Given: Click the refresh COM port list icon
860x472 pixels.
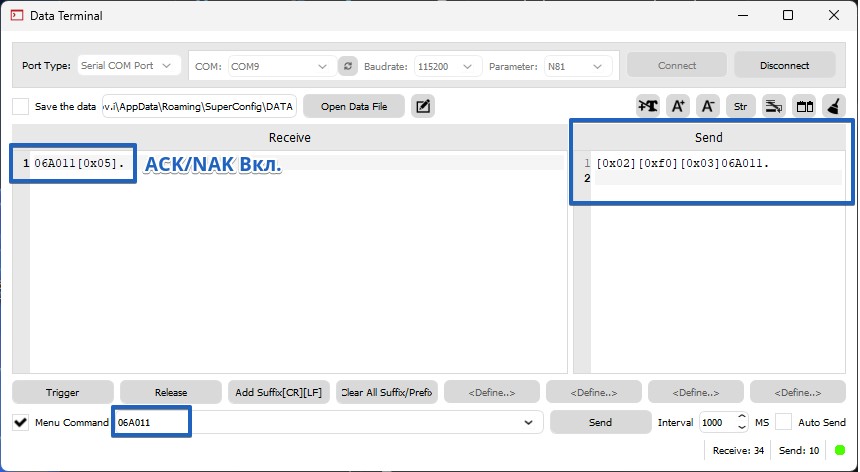Looking at the screenshot, I should click(x=348, y=66).
